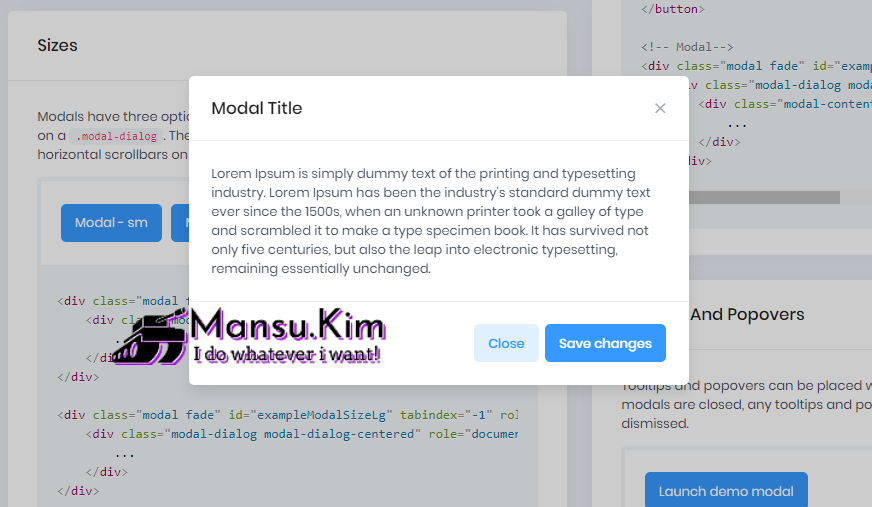Click the Lorem Ipsum paragraph in the modal

click(x=431, y=221)
